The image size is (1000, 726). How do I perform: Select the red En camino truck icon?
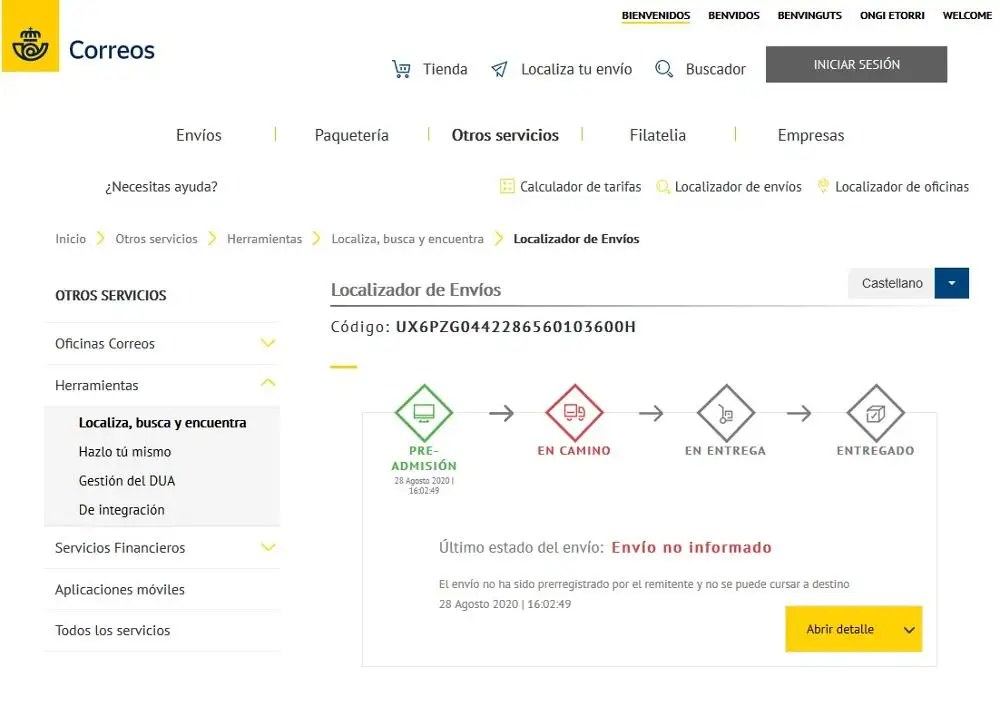(x=575, y=413)
